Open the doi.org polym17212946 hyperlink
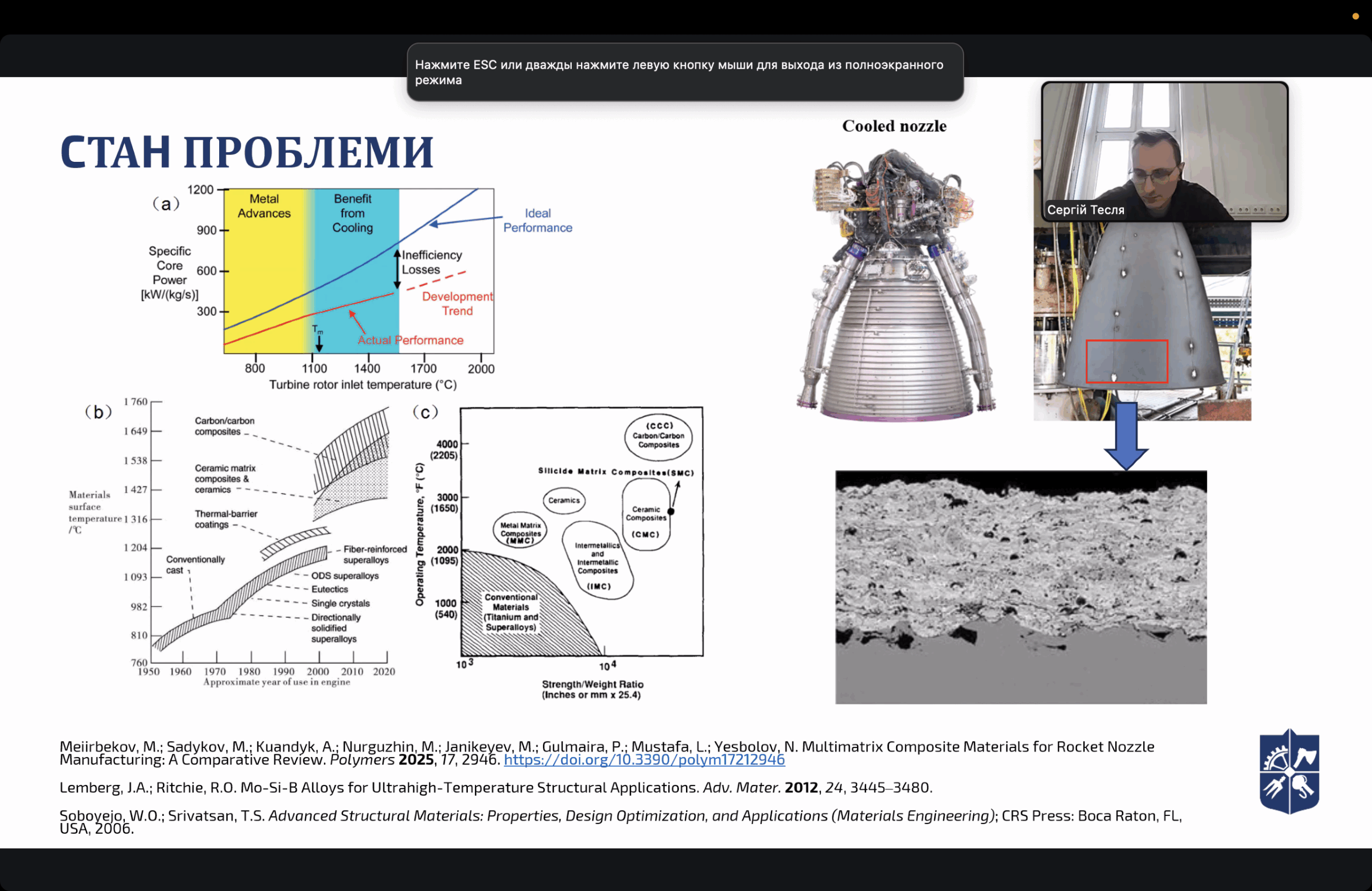Screen dimensions: 1372x891 (644, 760)
